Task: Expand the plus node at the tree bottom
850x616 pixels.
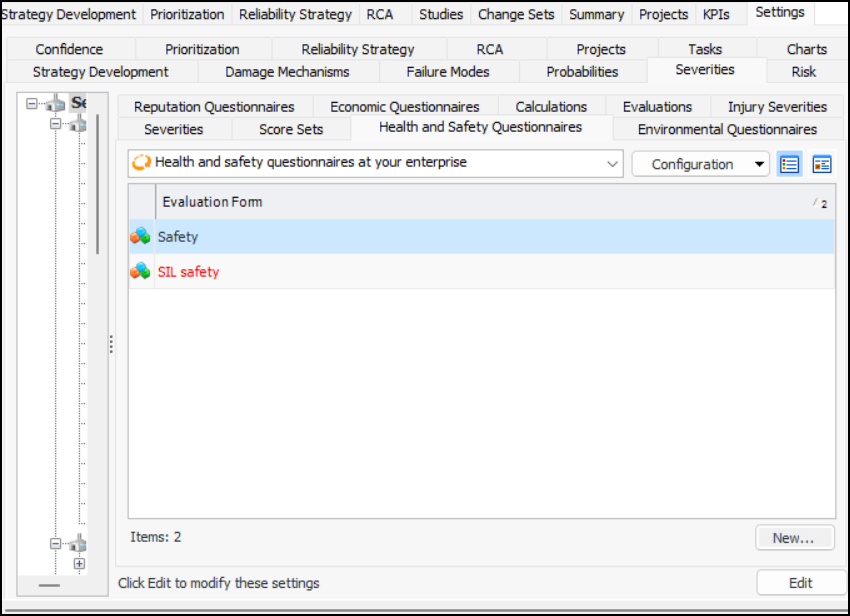Action: point(79,563)
